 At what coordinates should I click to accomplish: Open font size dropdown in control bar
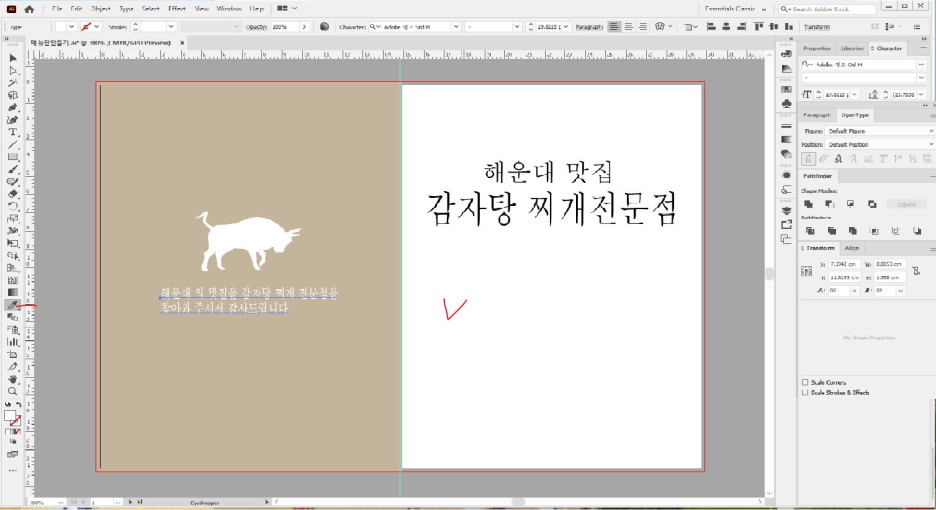(x=565, y=27)
